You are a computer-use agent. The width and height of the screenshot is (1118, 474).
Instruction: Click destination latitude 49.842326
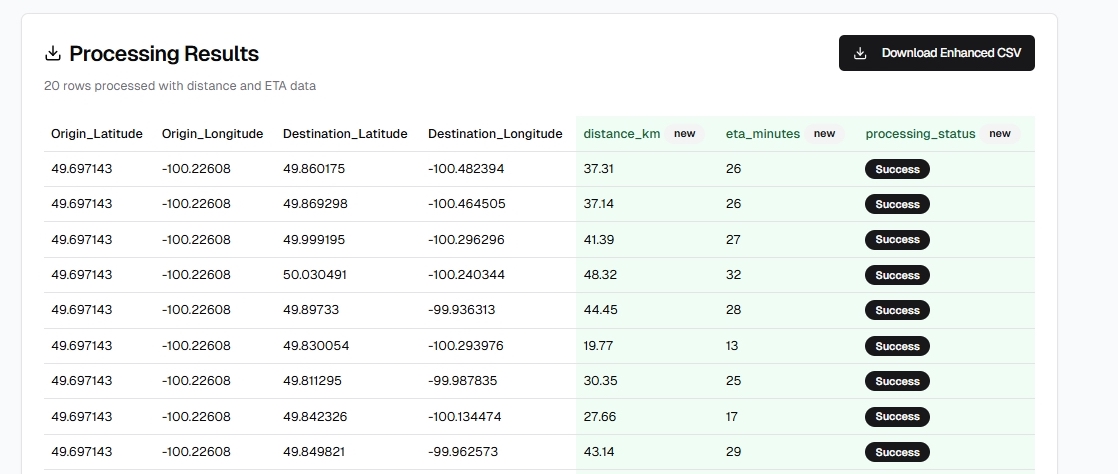point(315,416)
